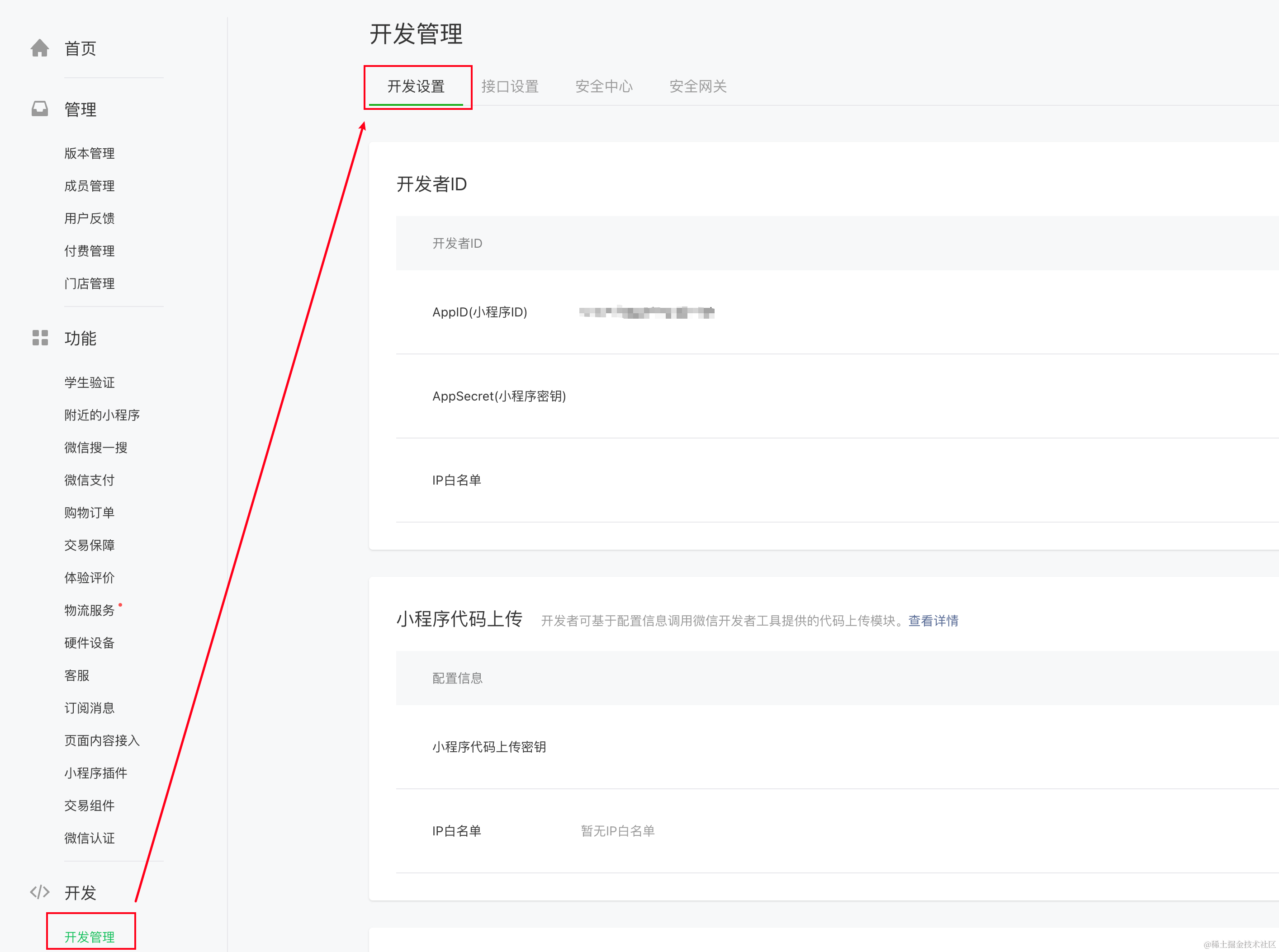Click the grid icon next to 功能

(x=40, y=338)
